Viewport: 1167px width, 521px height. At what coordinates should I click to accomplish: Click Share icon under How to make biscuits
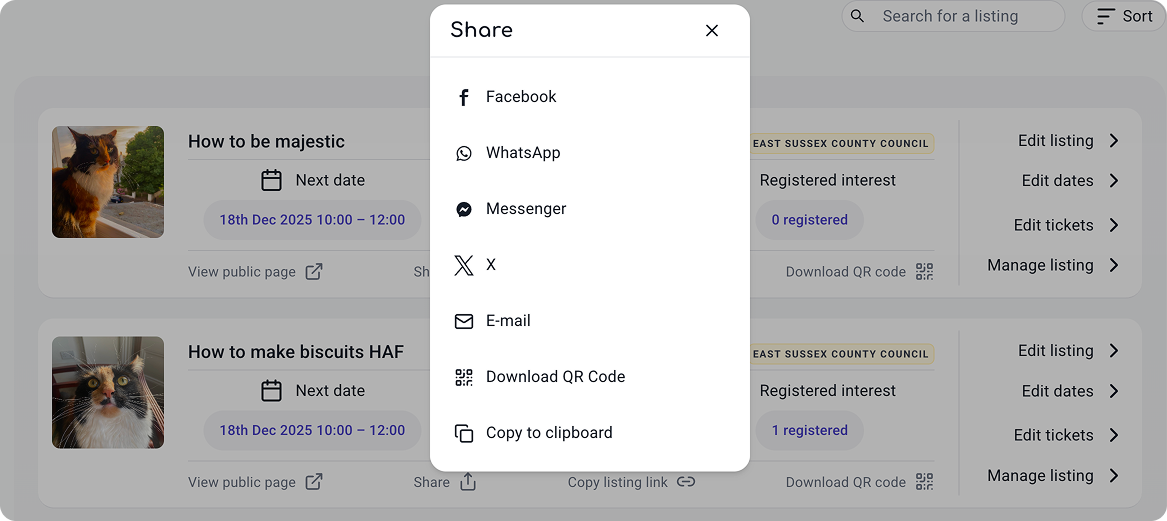coord(467,482)
